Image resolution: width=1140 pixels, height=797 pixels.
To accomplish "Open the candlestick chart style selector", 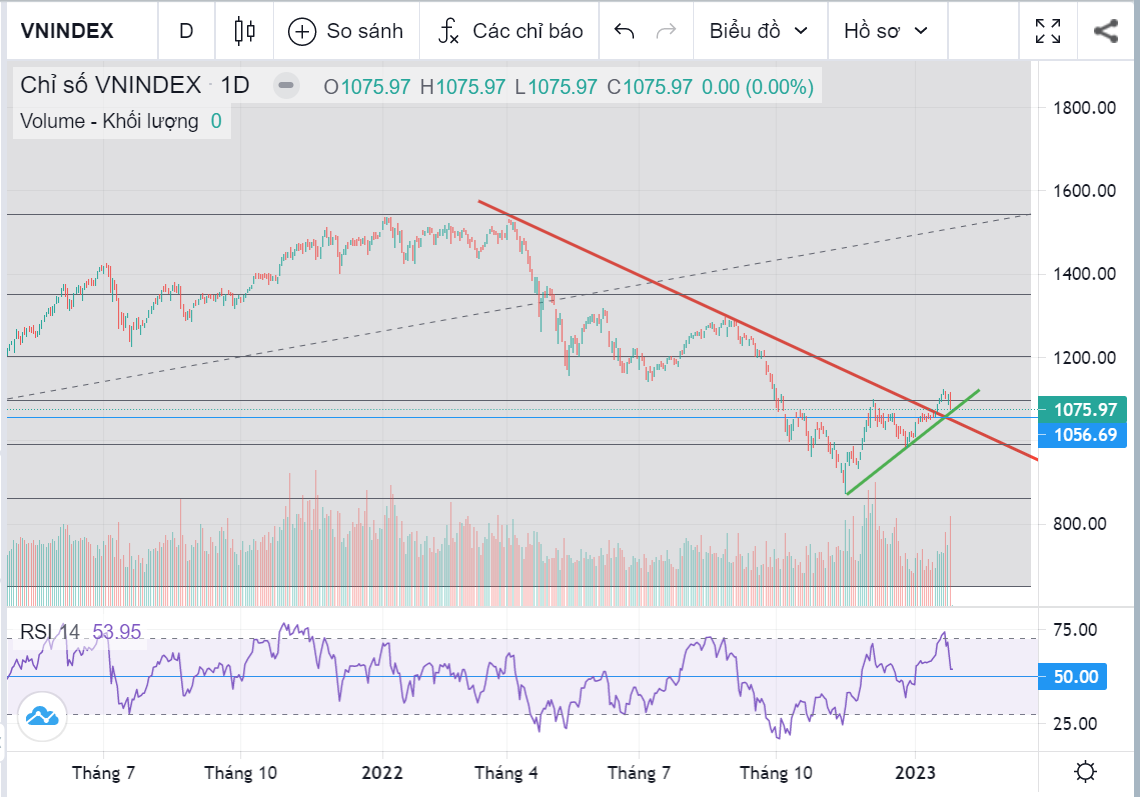I will pos(244,31).
